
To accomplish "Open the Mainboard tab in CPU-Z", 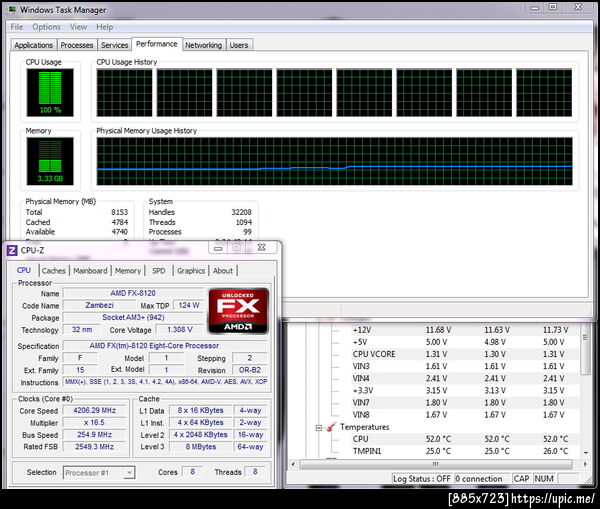I will (x=90, y=271).
